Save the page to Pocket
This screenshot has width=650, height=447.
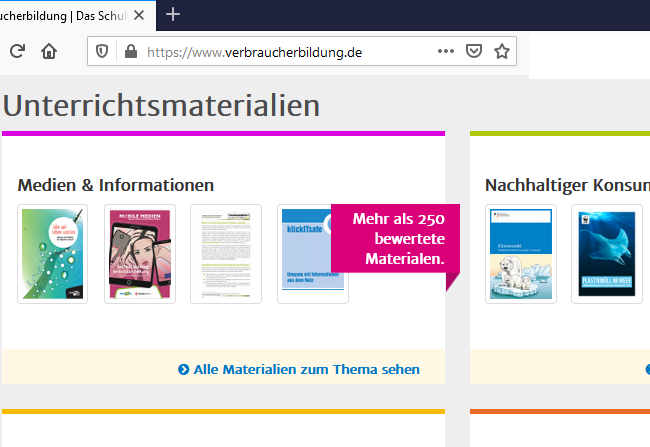tap(474, 52)
